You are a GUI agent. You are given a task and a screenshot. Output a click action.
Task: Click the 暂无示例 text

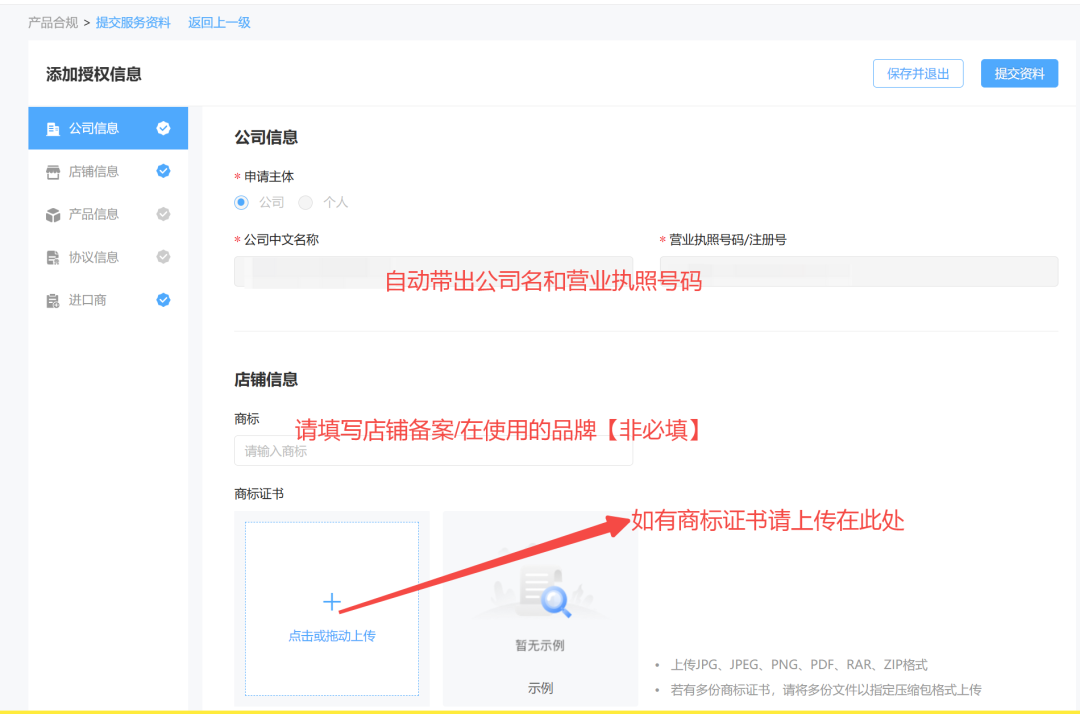tap(540, 645)
